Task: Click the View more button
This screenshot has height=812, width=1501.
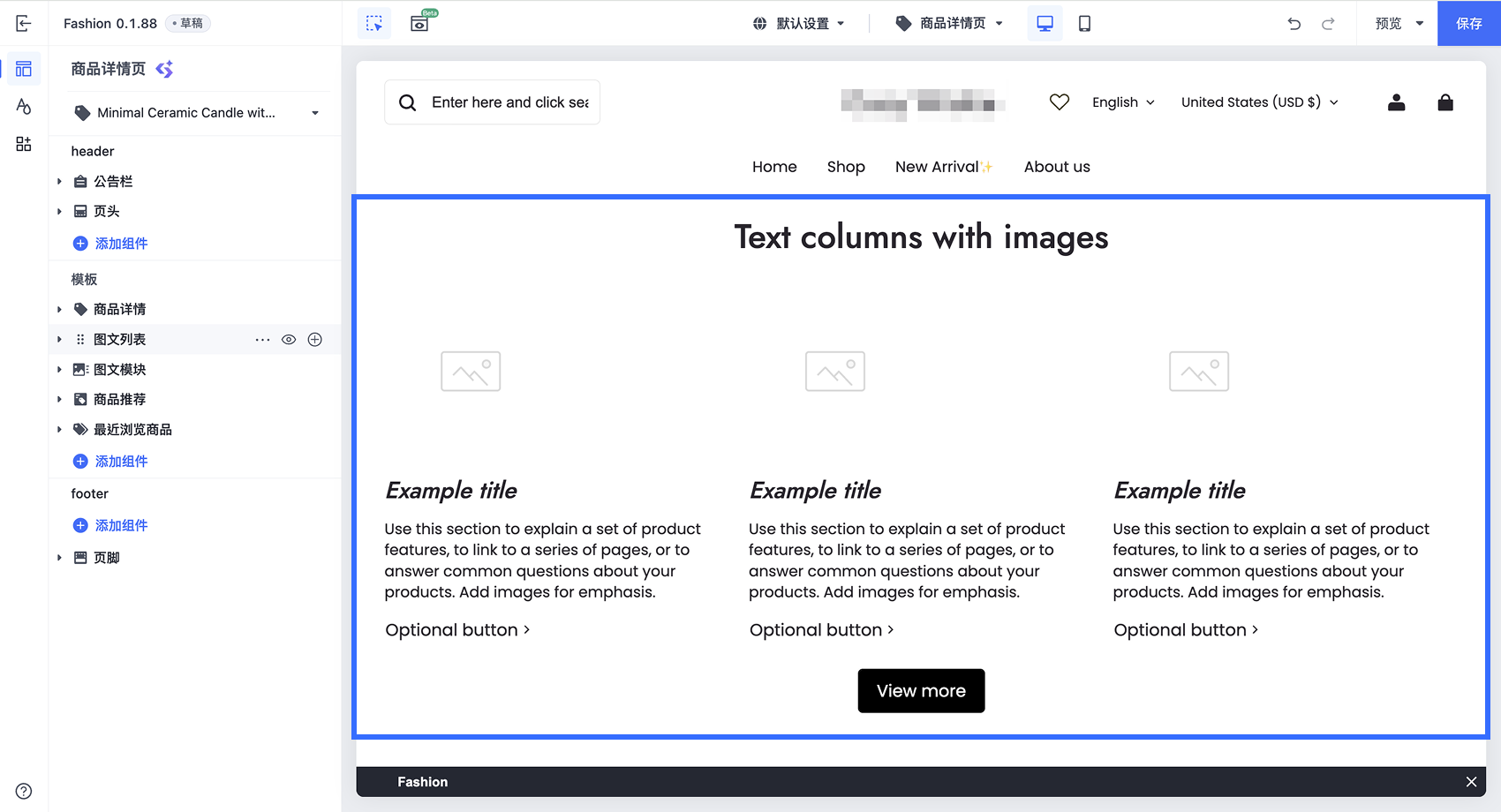Action: pyautogui.click(x=921, y=691)
